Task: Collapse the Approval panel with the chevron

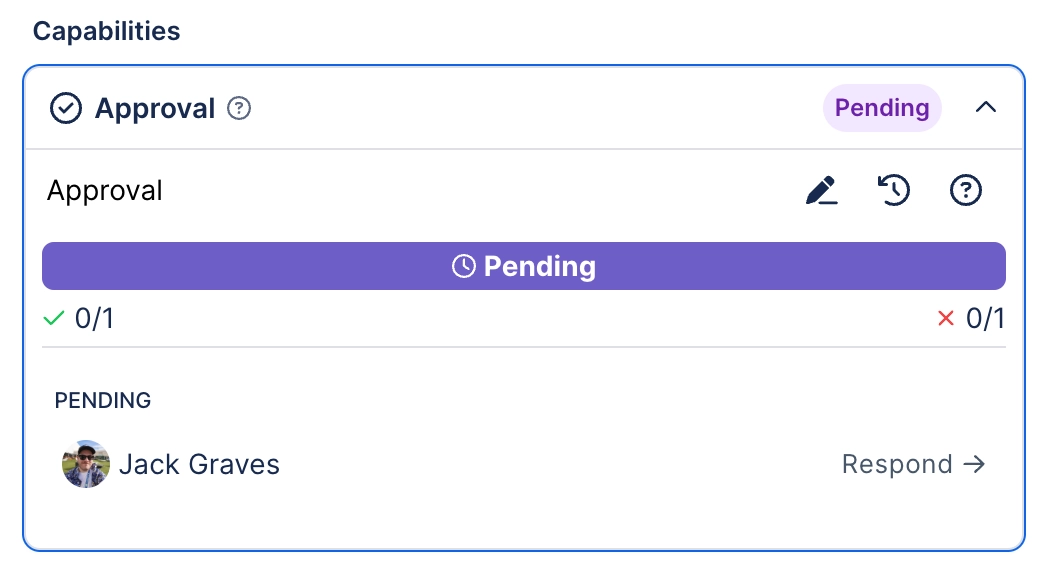Action: pyautogui.click(x=986, y=108)
